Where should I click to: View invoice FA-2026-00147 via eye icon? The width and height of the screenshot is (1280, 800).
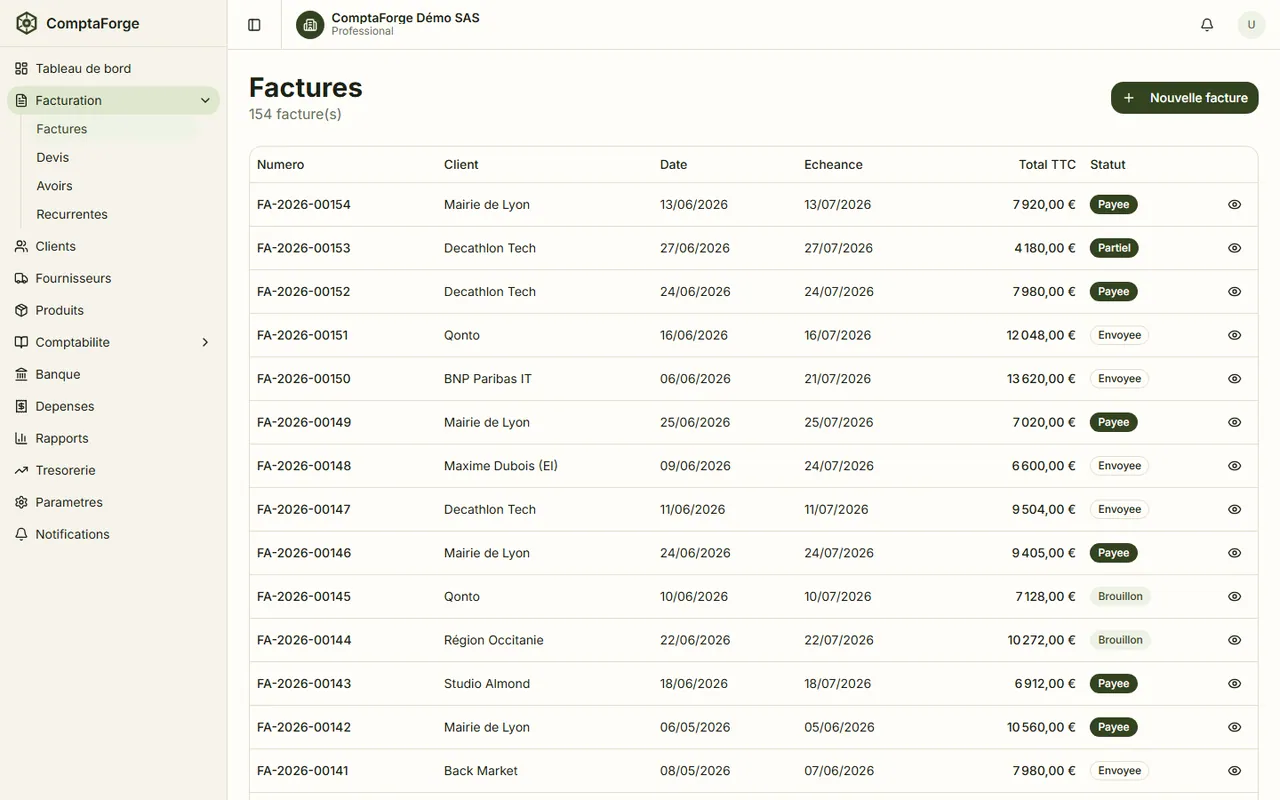point(1234,509)
